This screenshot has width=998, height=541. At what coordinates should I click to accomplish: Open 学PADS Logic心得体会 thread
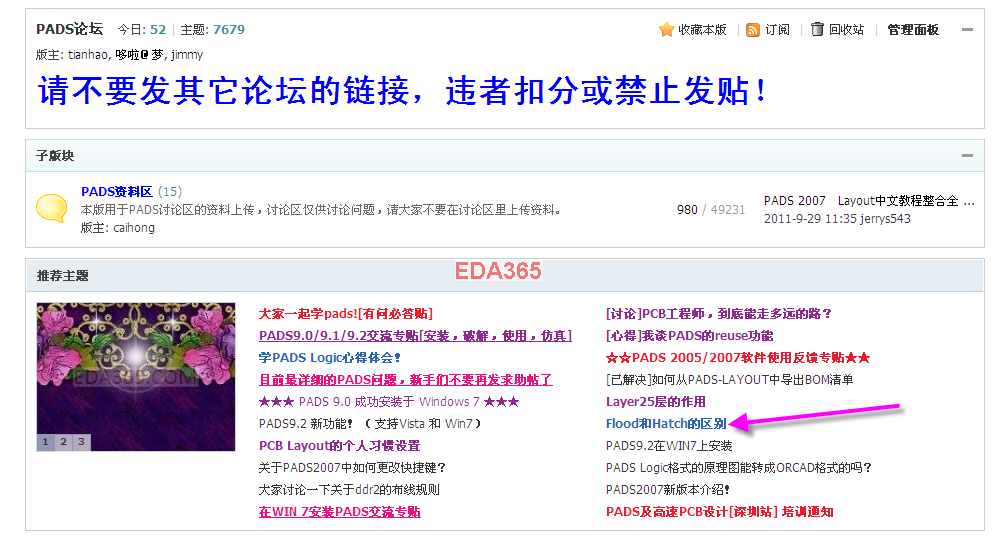pyautogui.click(x=330, y=358)
